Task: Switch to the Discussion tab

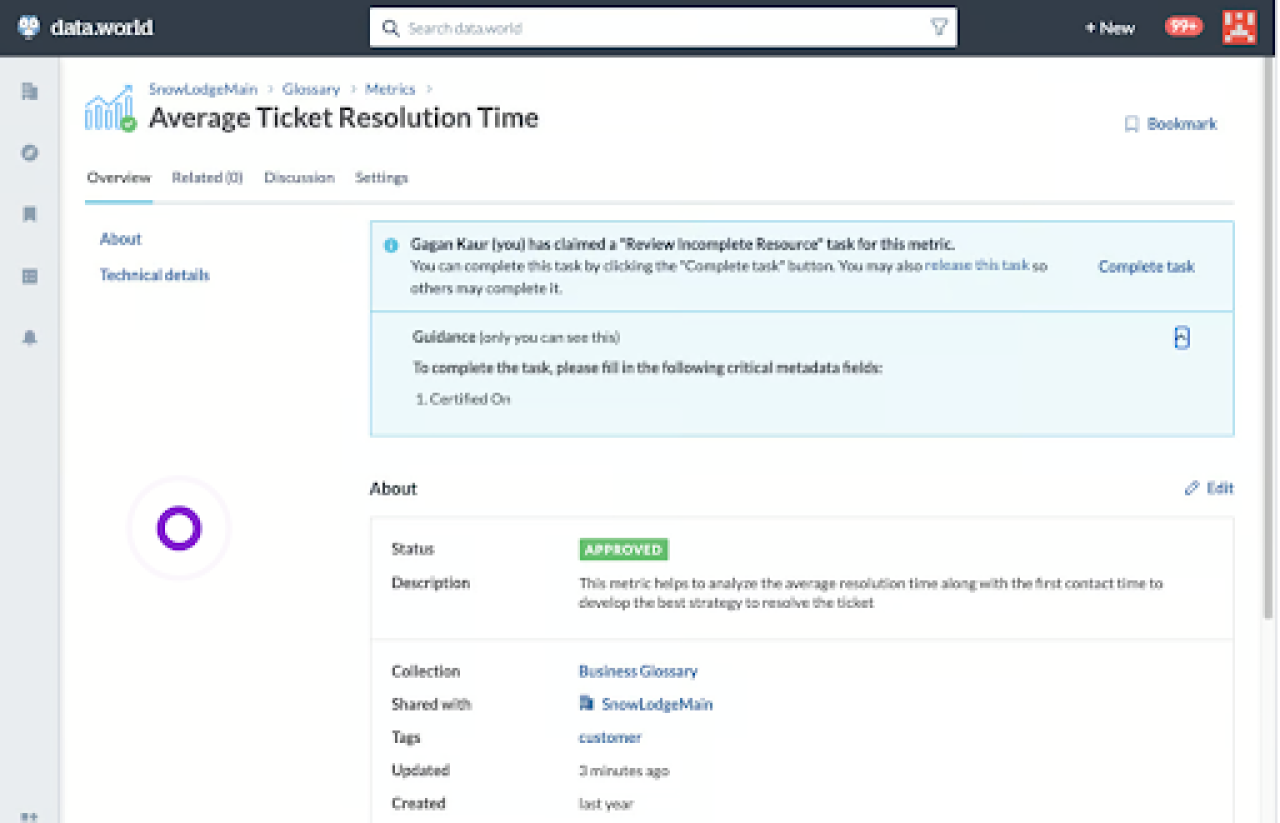Action: click(299, 178)
